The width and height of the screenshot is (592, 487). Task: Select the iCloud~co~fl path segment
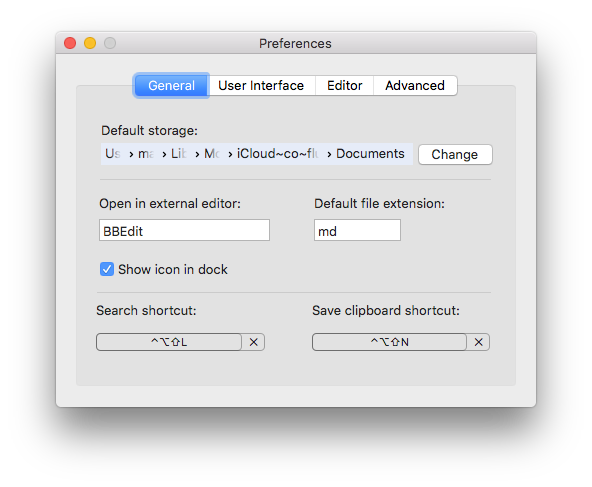(x=278, y=154)
